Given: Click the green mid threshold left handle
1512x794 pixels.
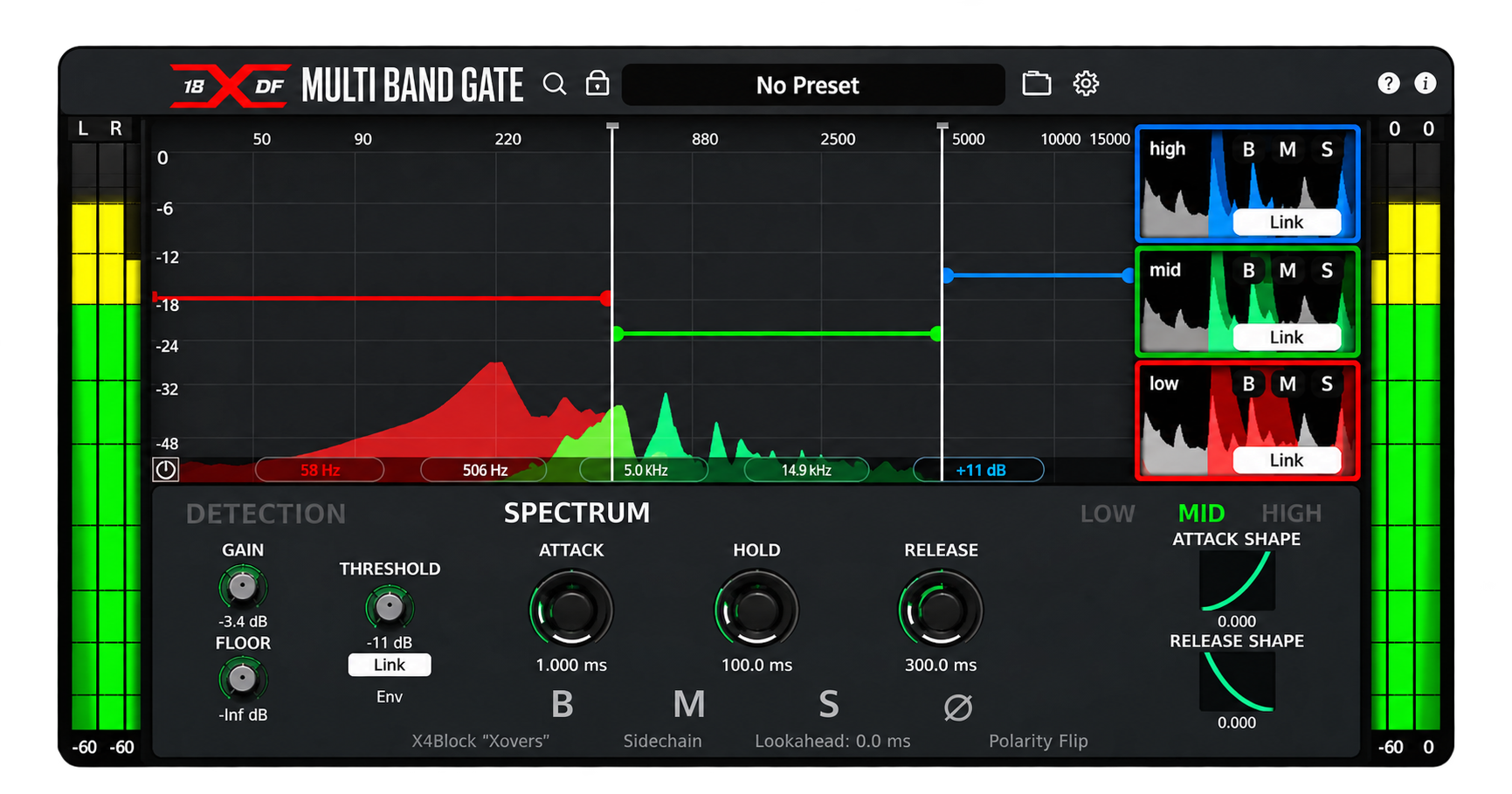Looking at the screenshot, I should (618, 334).
